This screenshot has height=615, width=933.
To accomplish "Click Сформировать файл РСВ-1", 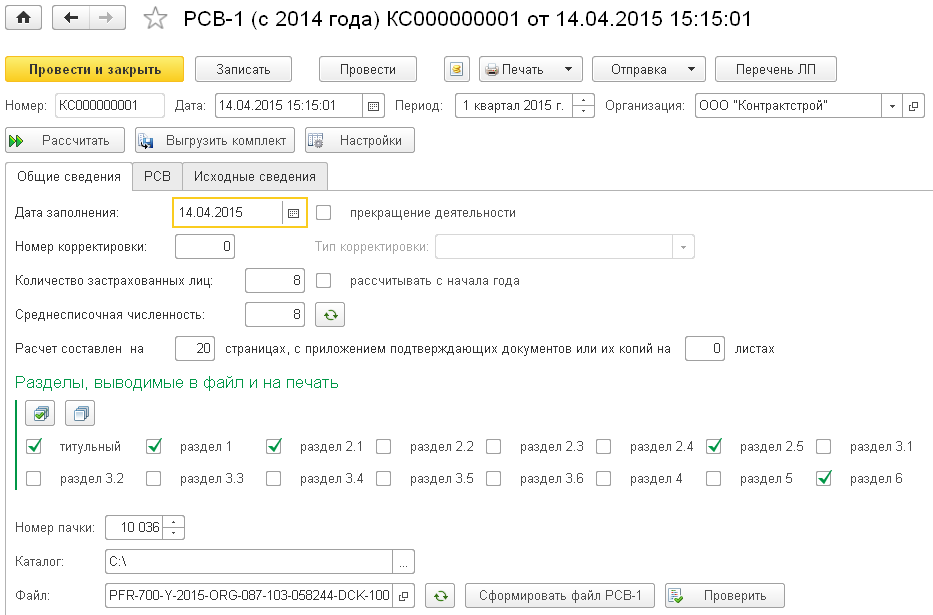I will [x=560, y=595].
